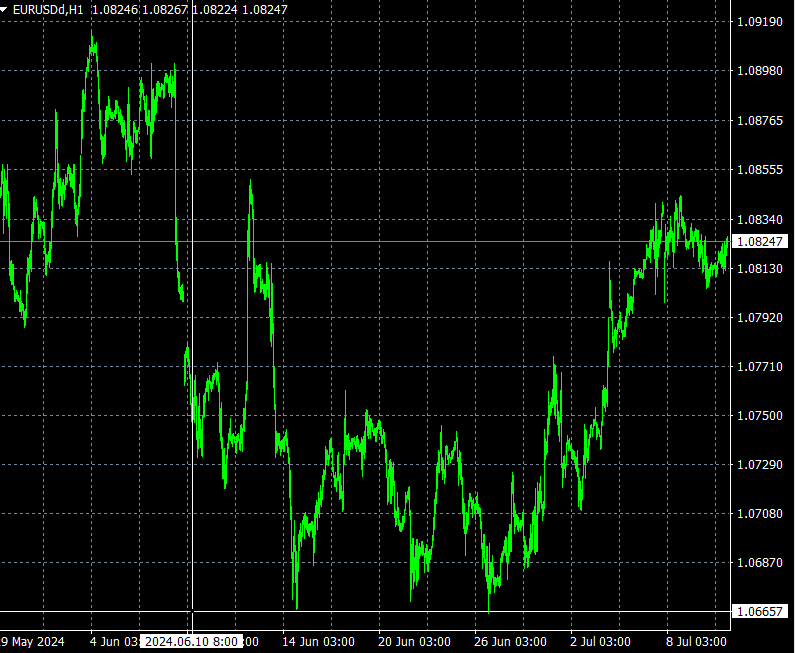Click the 14 Jun 03:00 time label
Viewport: 795px width, 653px height.
[x=317, y=641]
